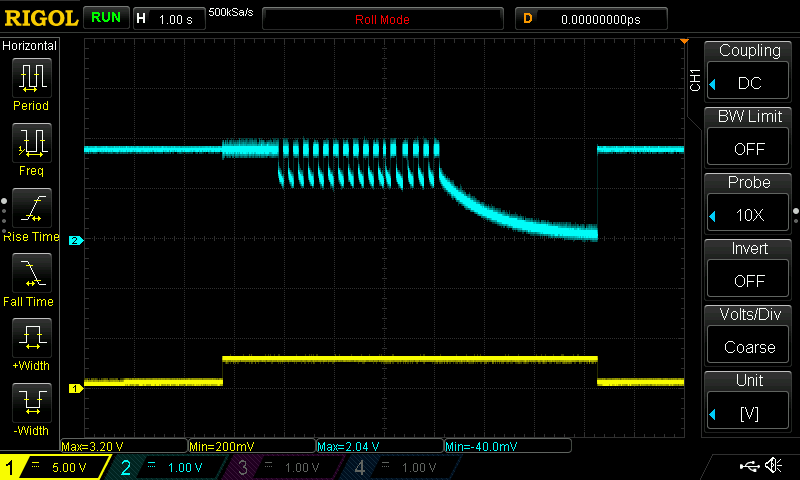Viewport: 800px width, 480px height.
Task: Select the inactive channel 3 tab
Action: 283,467
